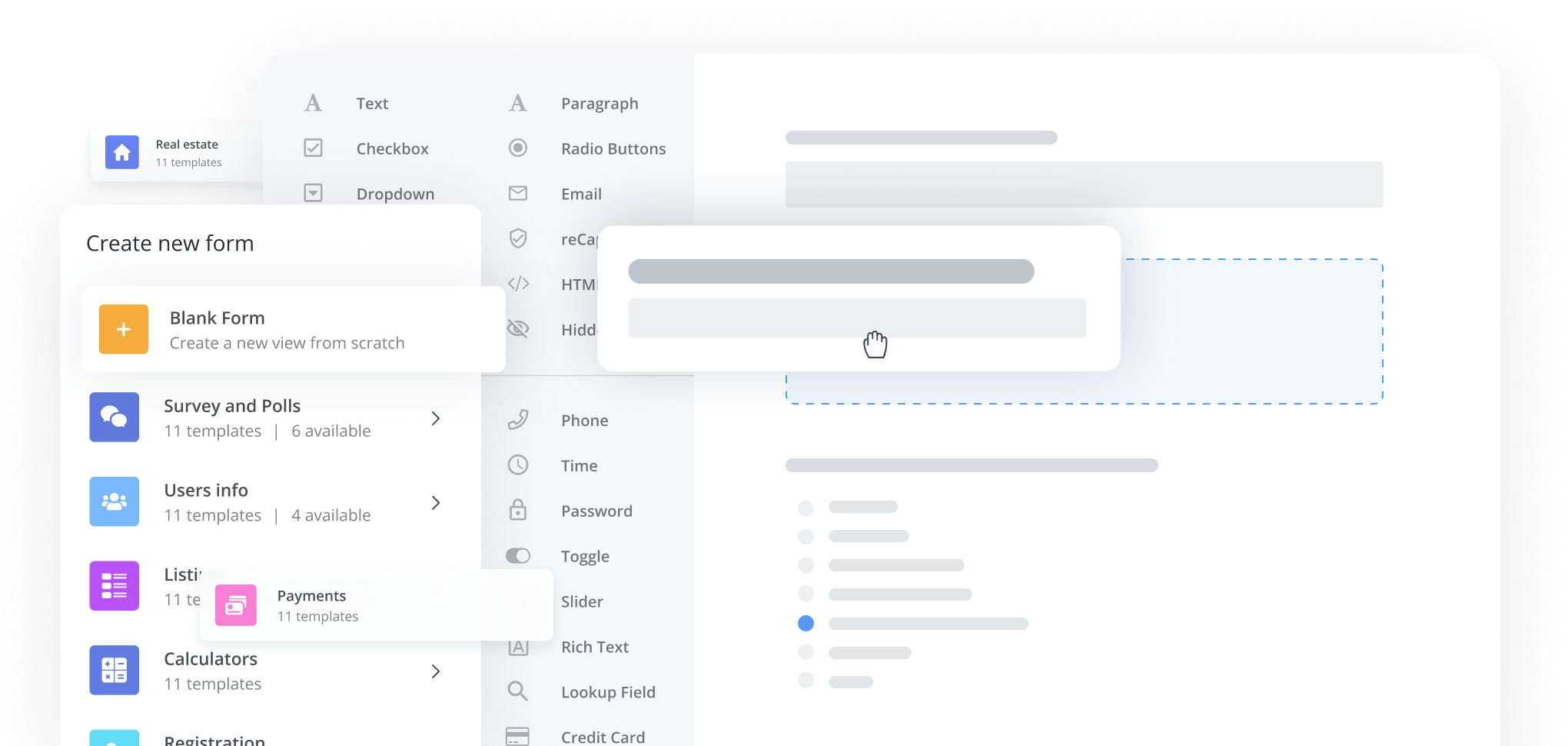Select the Lookup Field magnifier icon
1568x746 pixels.
[x=519, y=691]
